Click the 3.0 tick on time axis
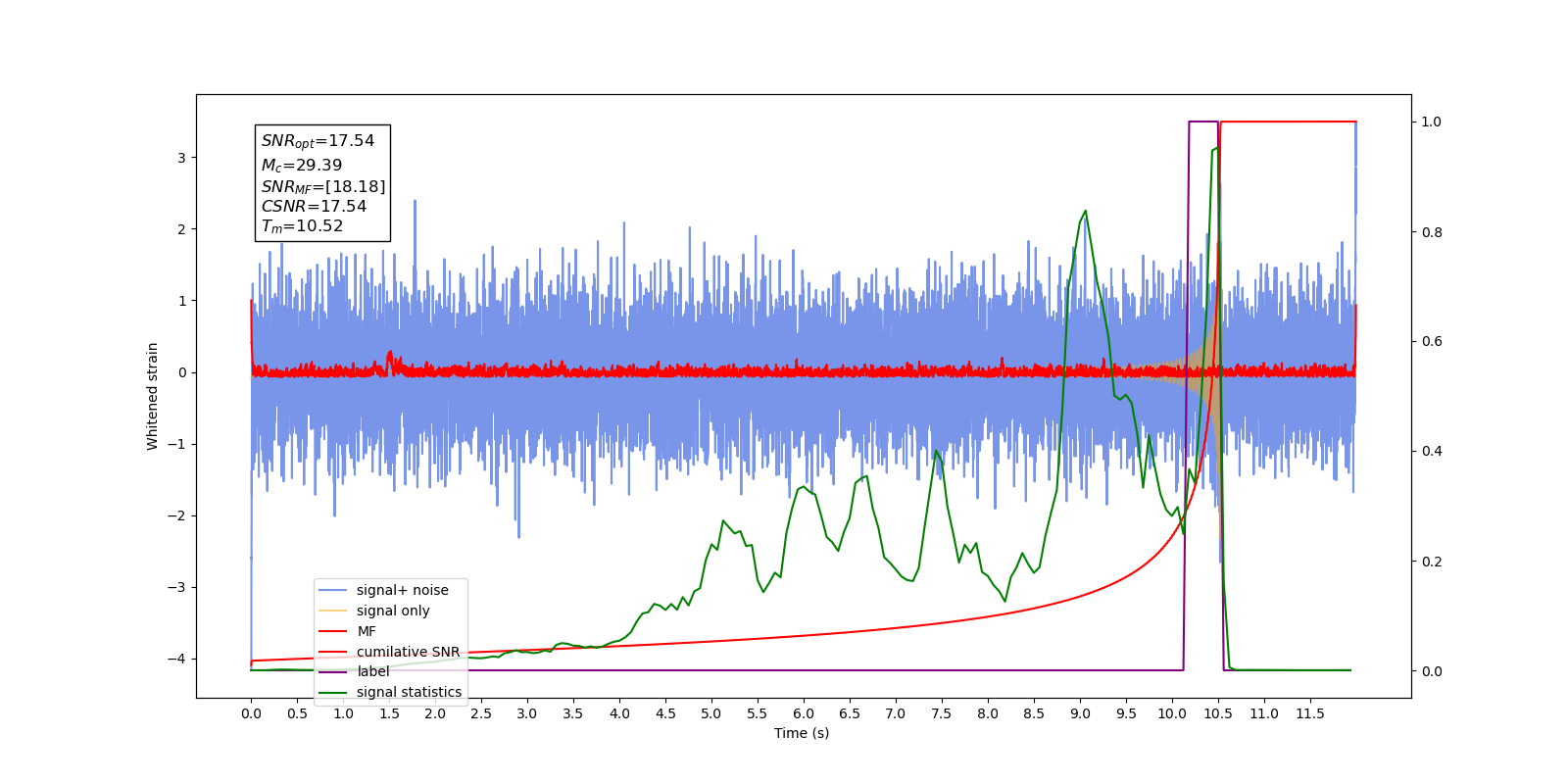 click(x=527, y=713)
